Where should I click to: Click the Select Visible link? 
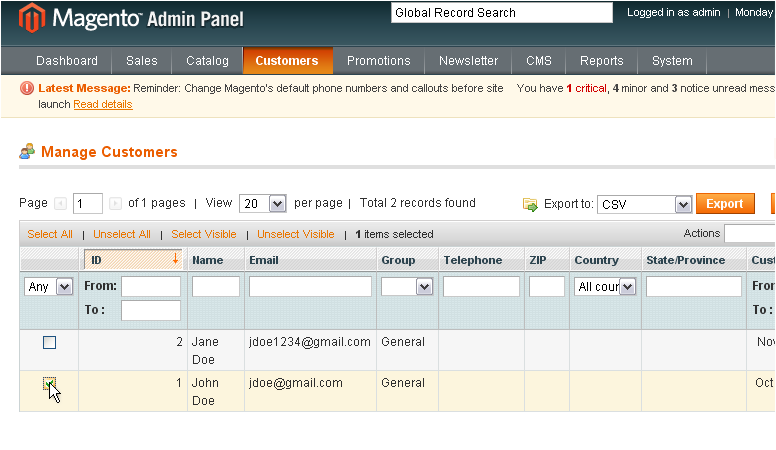[x=204, y=234]
